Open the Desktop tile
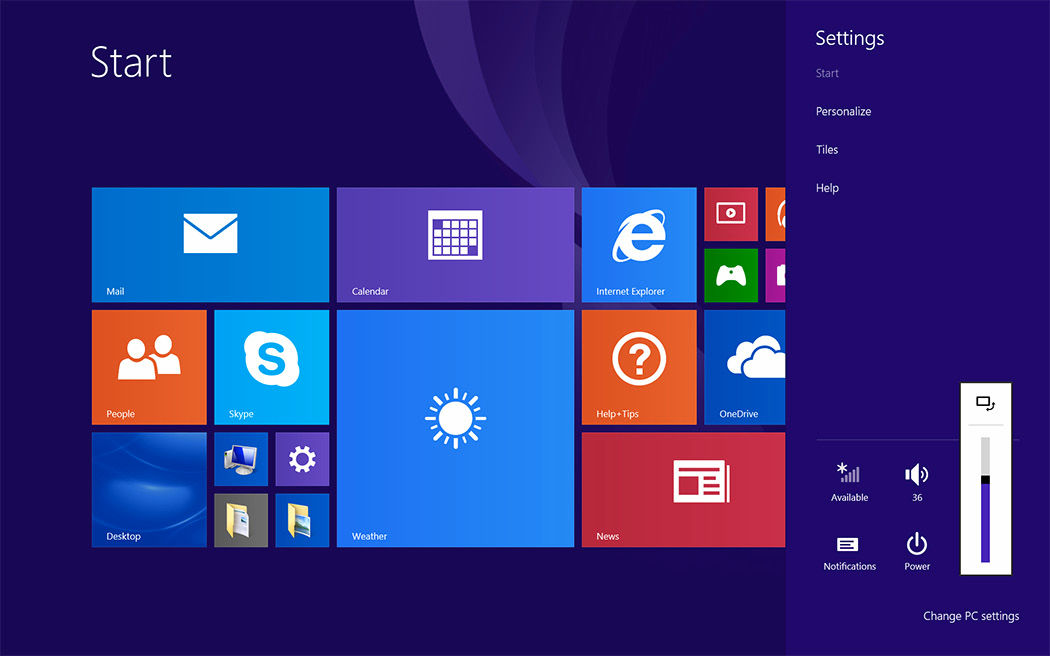 [149, 490]
